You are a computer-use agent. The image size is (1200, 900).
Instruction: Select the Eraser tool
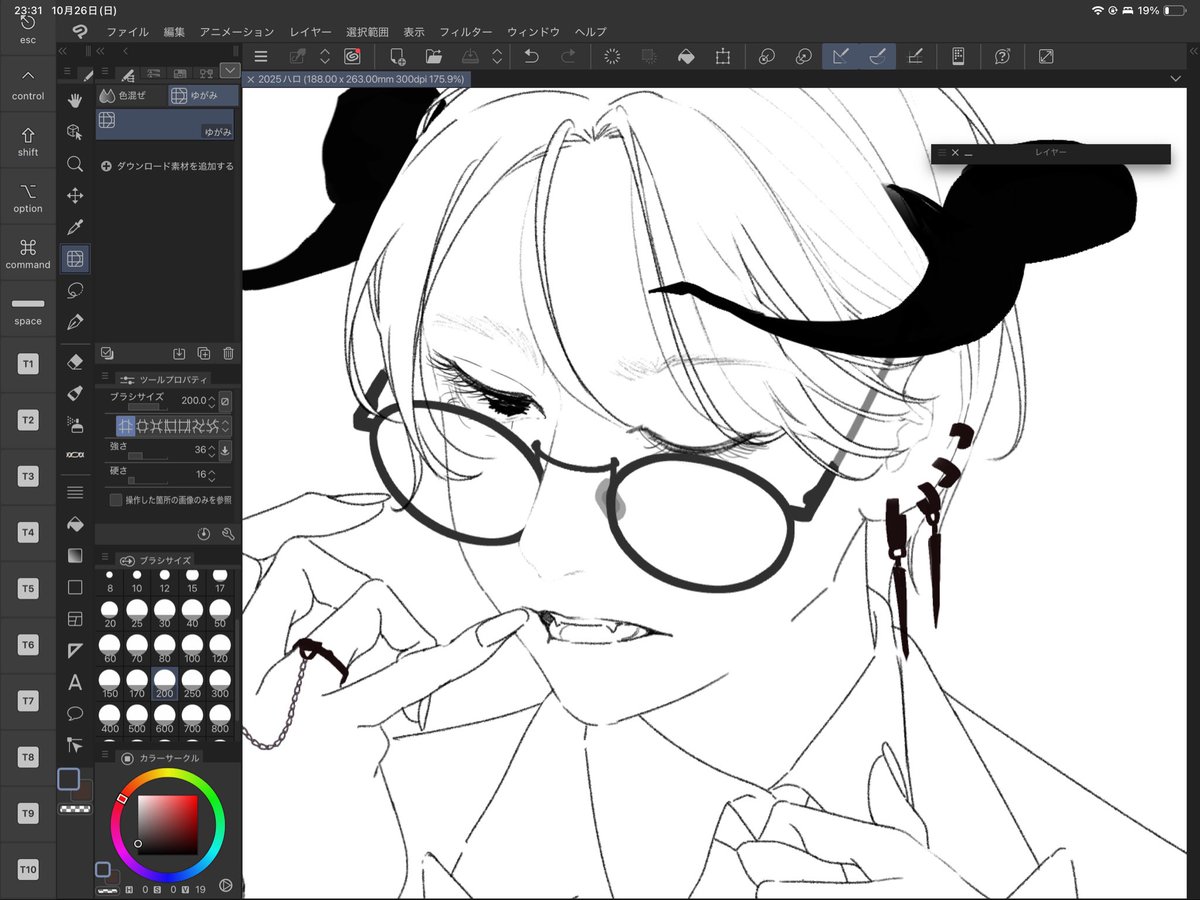(75, 361)
